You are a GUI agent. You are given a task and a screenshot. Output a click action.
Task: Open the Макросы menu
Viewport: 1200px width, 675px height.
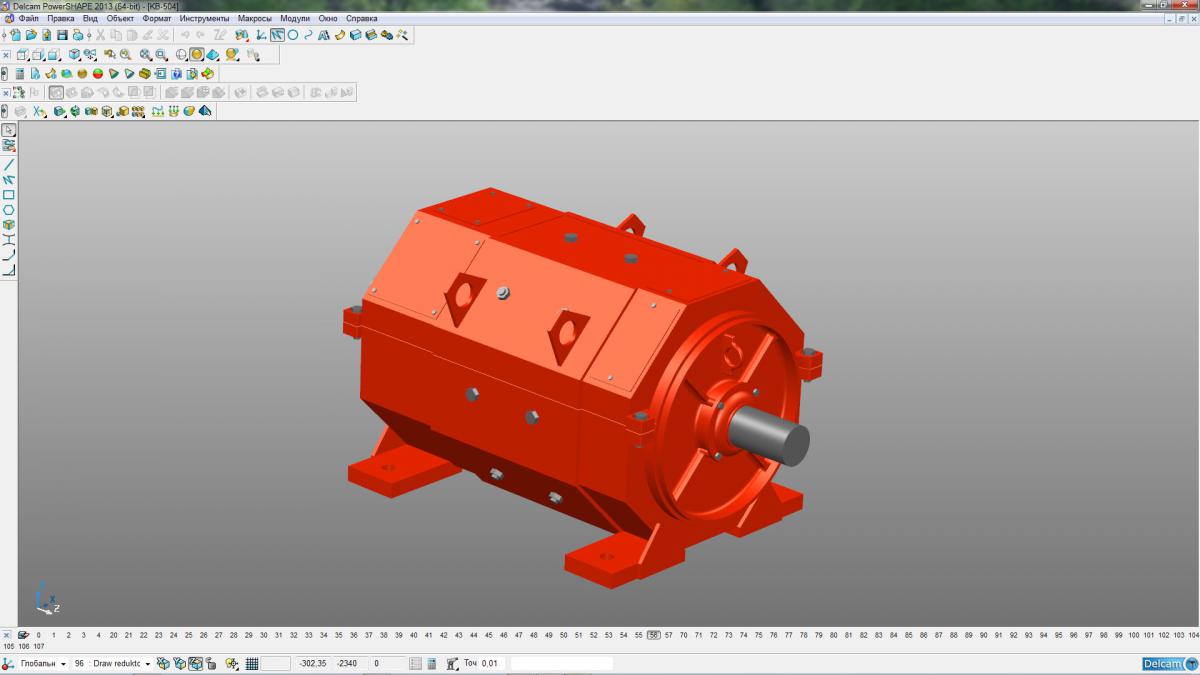254,18
